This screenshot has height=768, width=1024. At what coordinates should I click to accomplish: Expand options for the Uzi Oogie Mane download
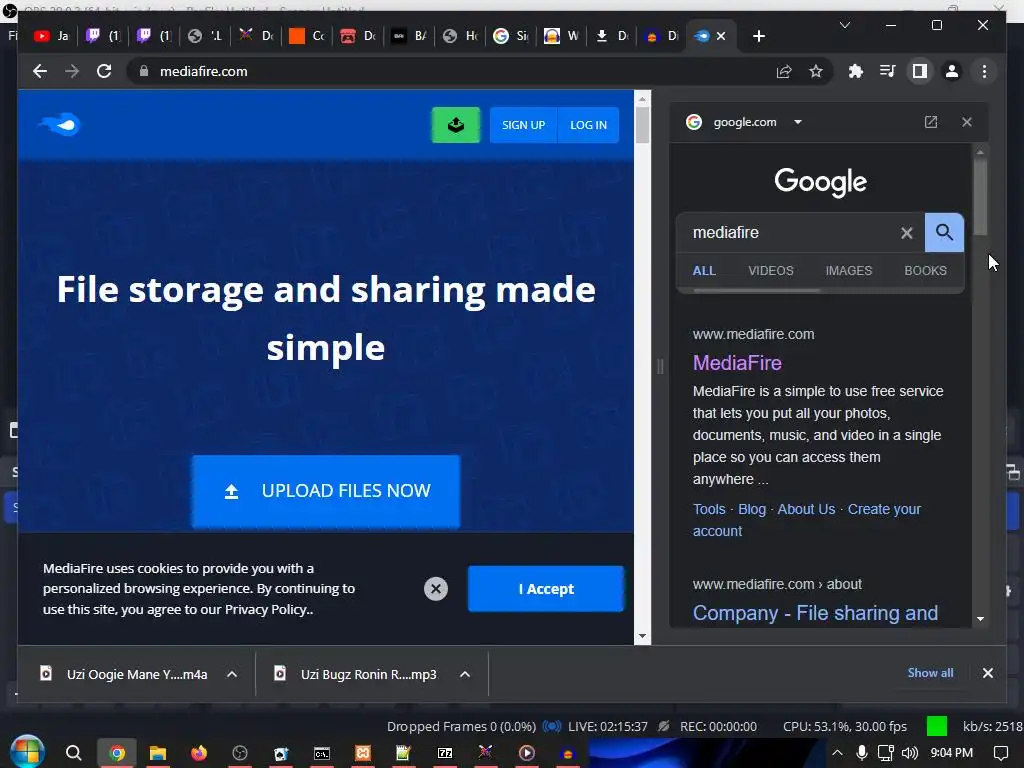[x=232, y=674]
